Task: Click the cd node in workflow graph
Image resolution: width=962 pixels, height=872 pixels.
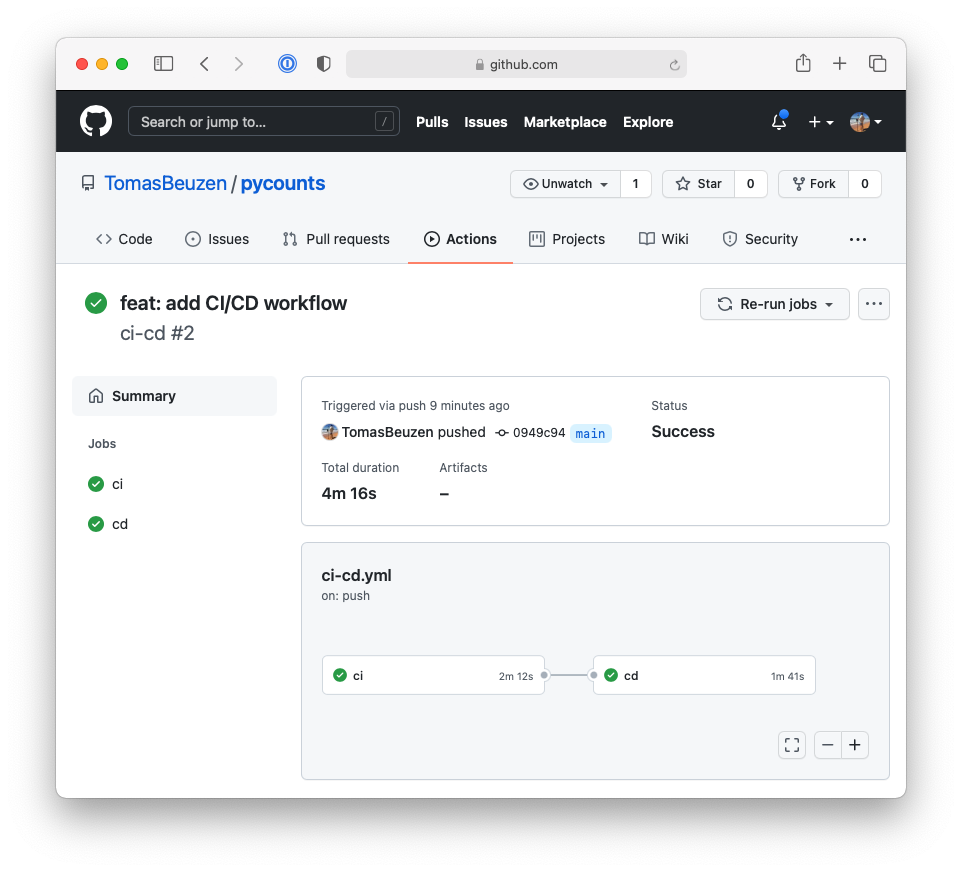Action: (704, 675)
